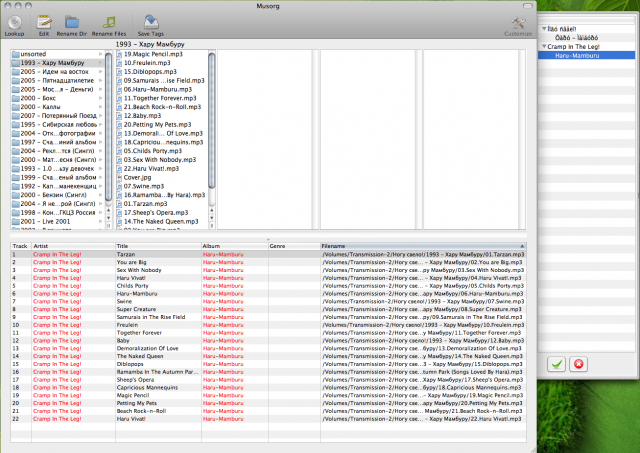Click the Lookup disc icon
Image resolution: width=640 pixels, height=453 pixels.
[x=15, y=22]
